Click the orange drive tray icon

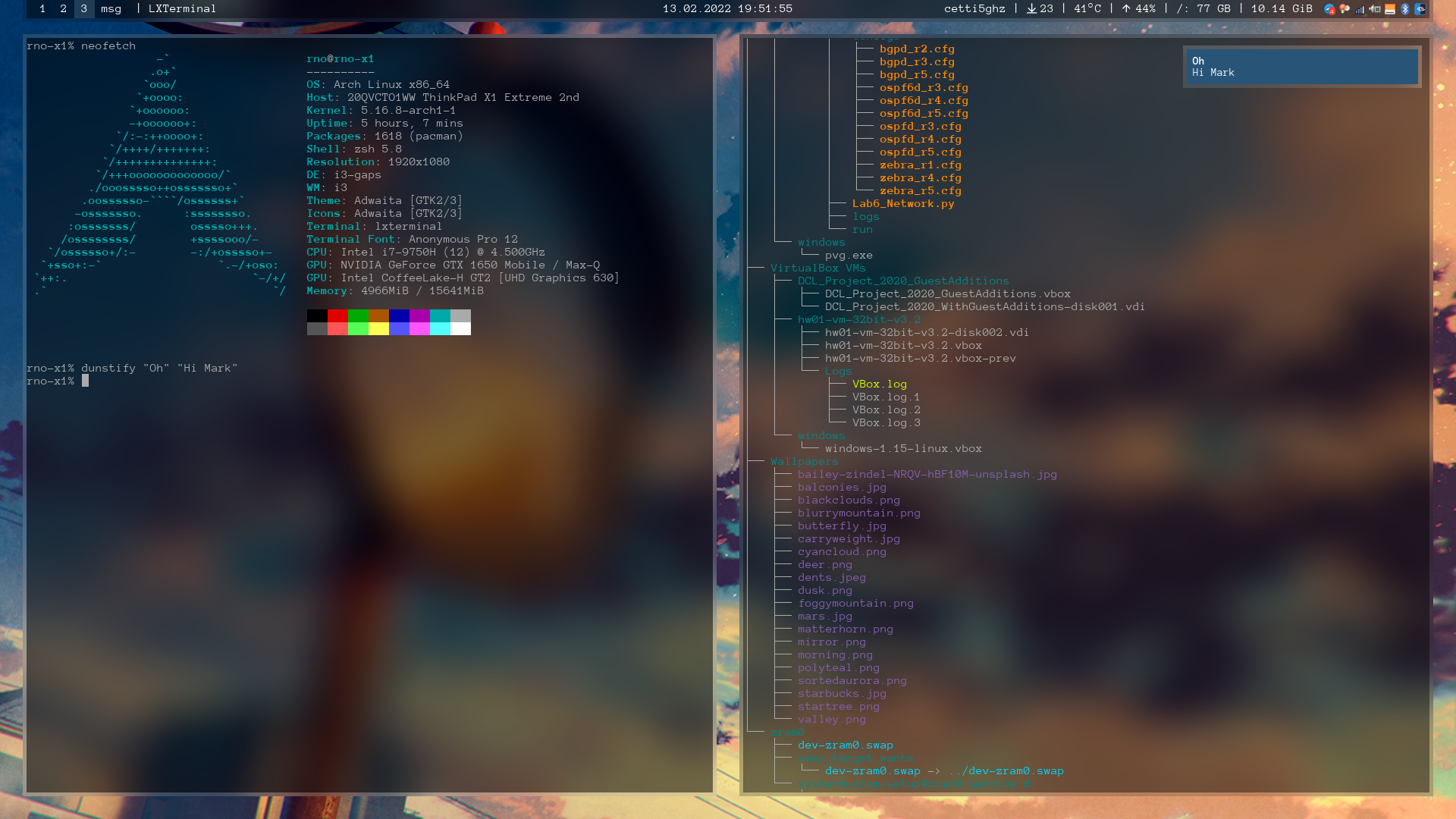coord(1390,9)
